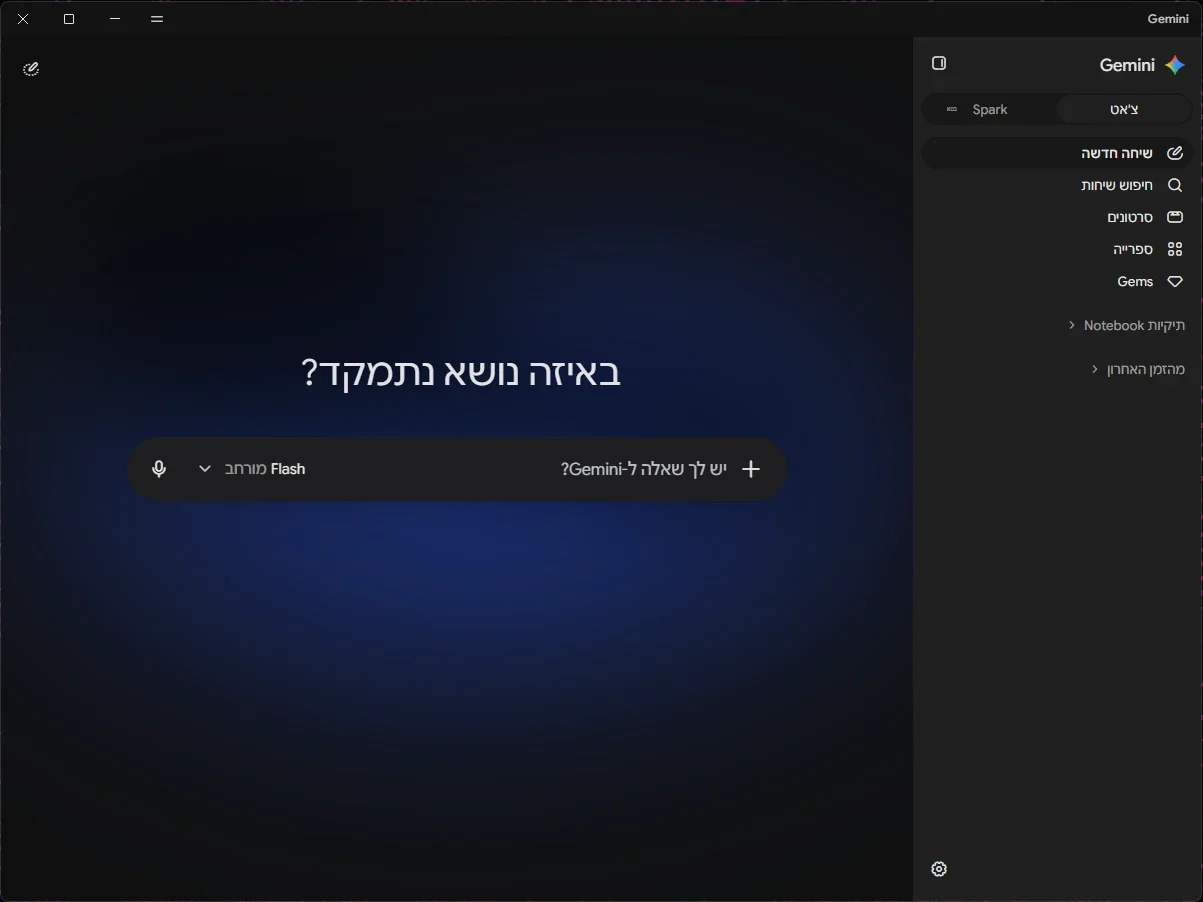This screenshot has width=1203, height=902.
Task: Click the grid icon beside ספרייה
Action: pyautogui.click(x=1175, y=249)
